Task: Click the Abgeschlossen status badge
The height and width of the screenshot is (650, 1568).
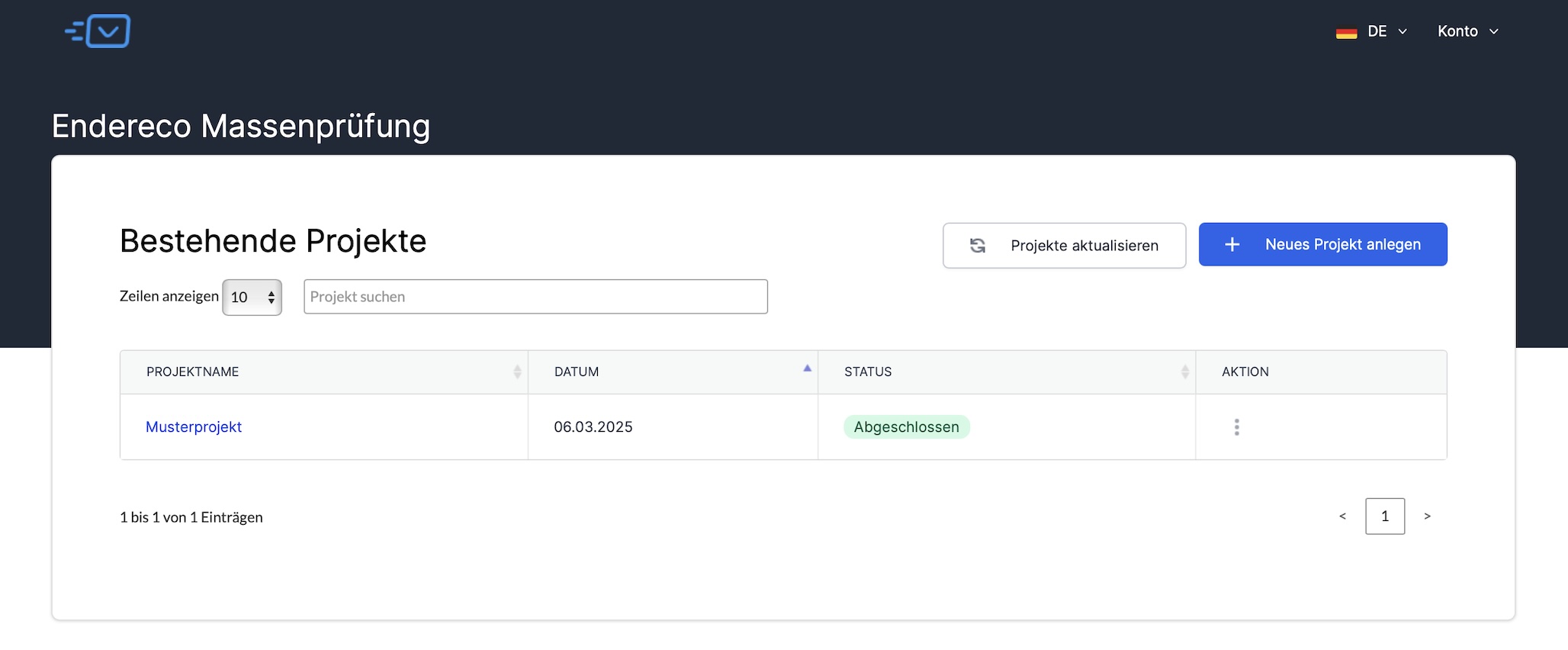Action: [906, 427]
